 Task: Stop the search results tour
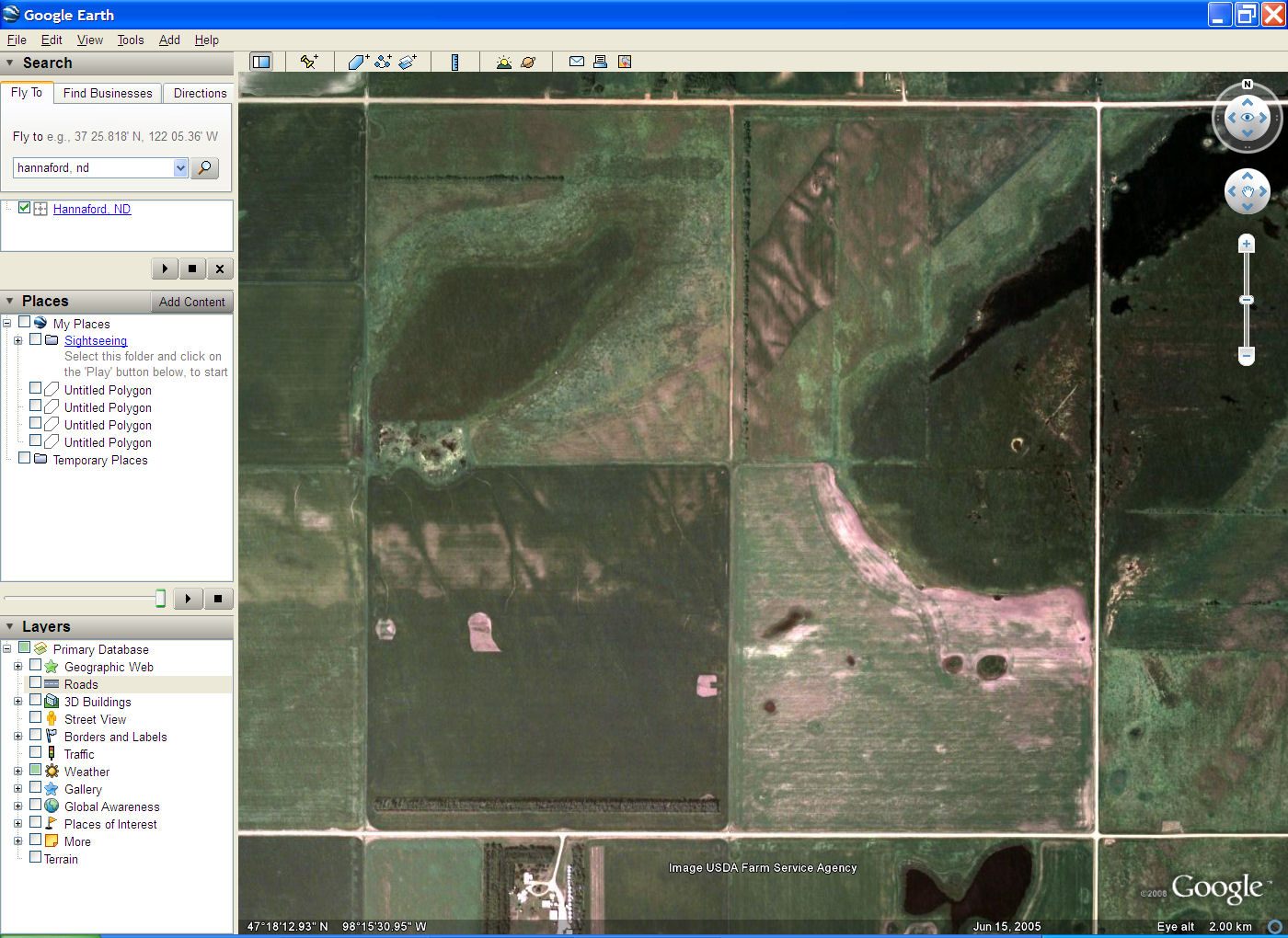coord(191,269)
